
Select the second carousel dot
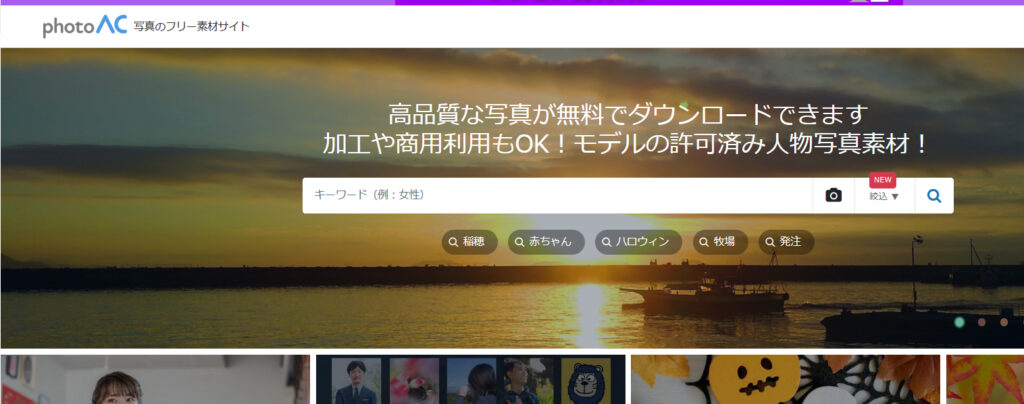tap(982, 322)
